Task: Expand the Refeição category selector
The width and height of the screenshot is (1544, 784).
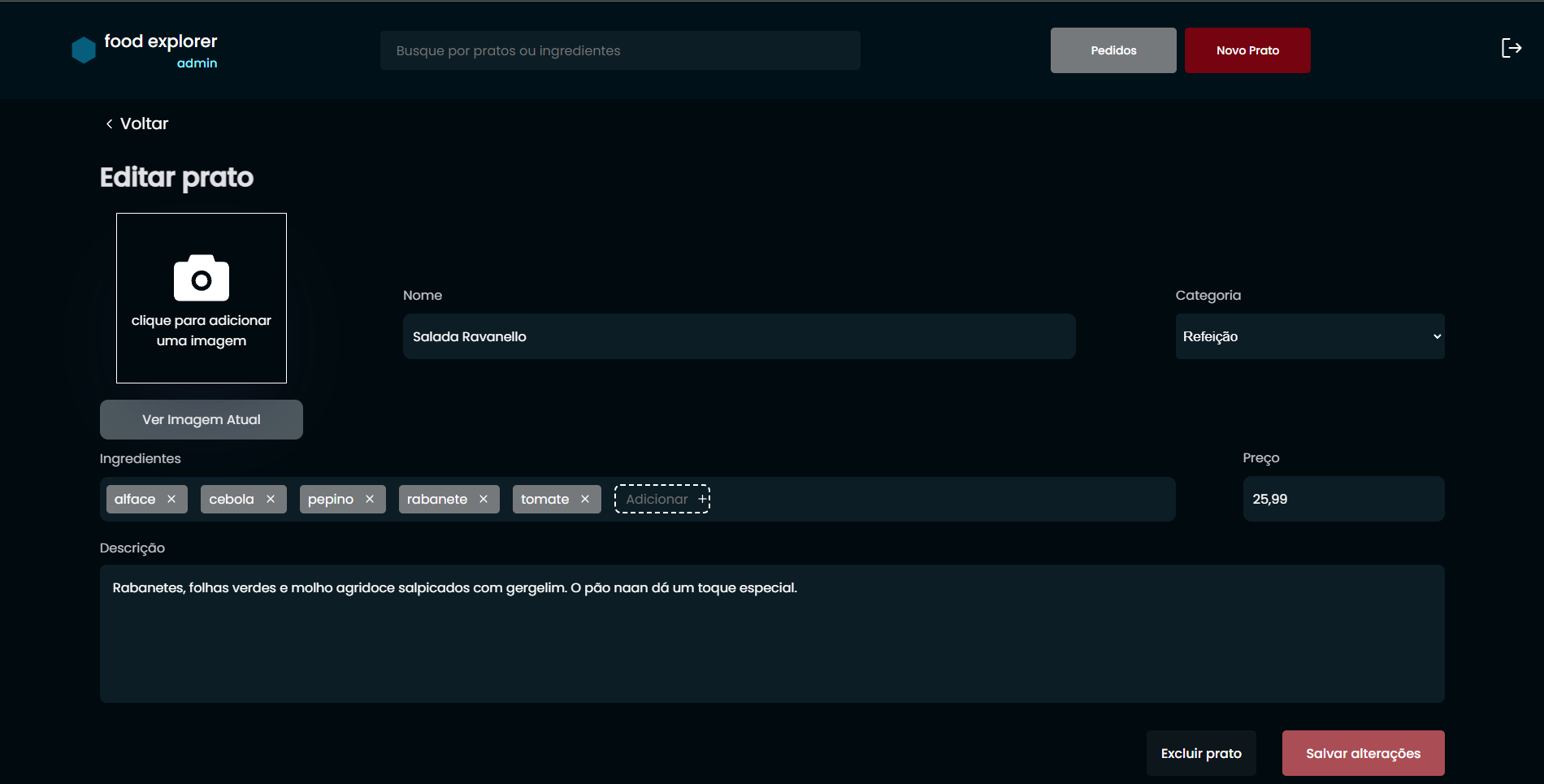Action: click(1308, 336)
